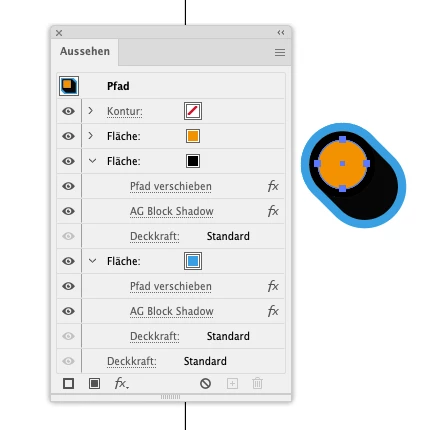Toggle visibility of the orange Fläche
This screenshot has height=430, width=432.
68,136
